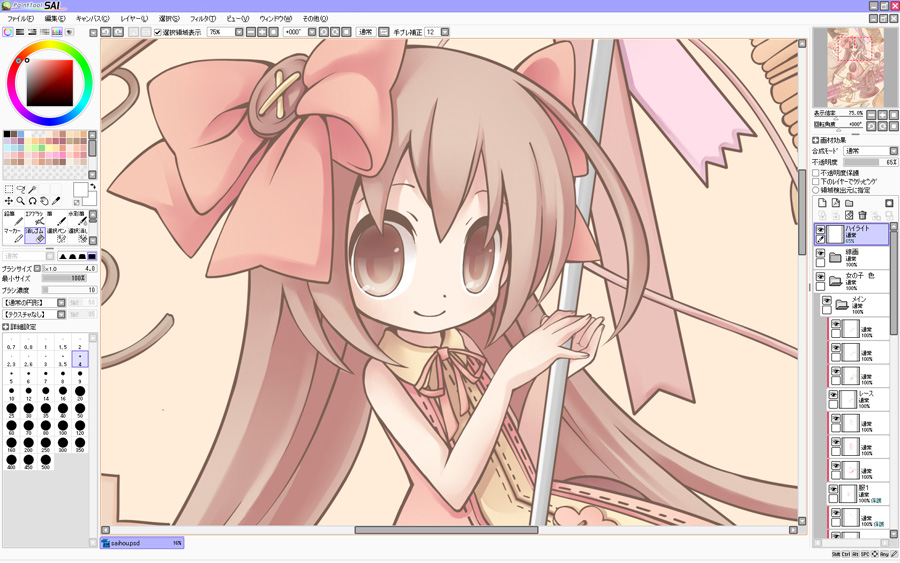The image size is (900, 563).
Task: Select the zoom magnifier tool
Action: [21, 201]
